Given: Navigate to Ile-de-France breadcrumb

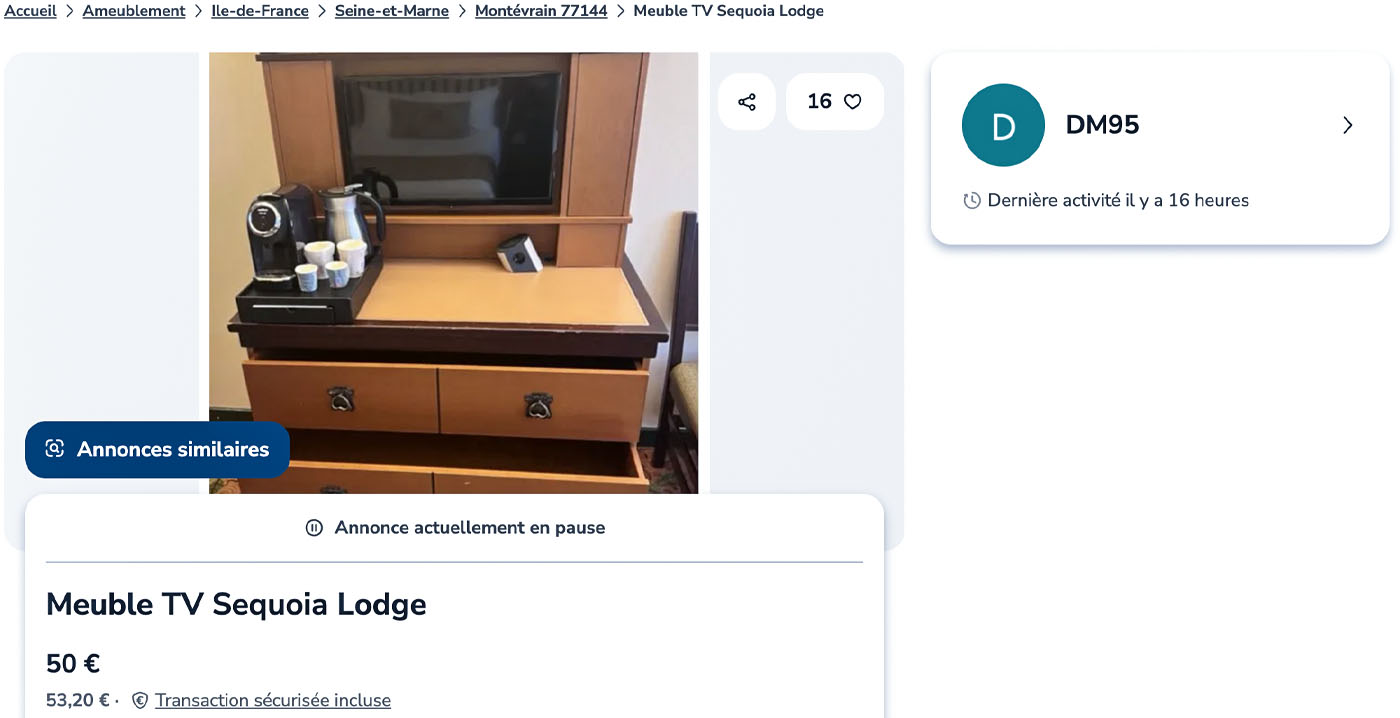Looking at the screenshot, I should pos(260,11).
